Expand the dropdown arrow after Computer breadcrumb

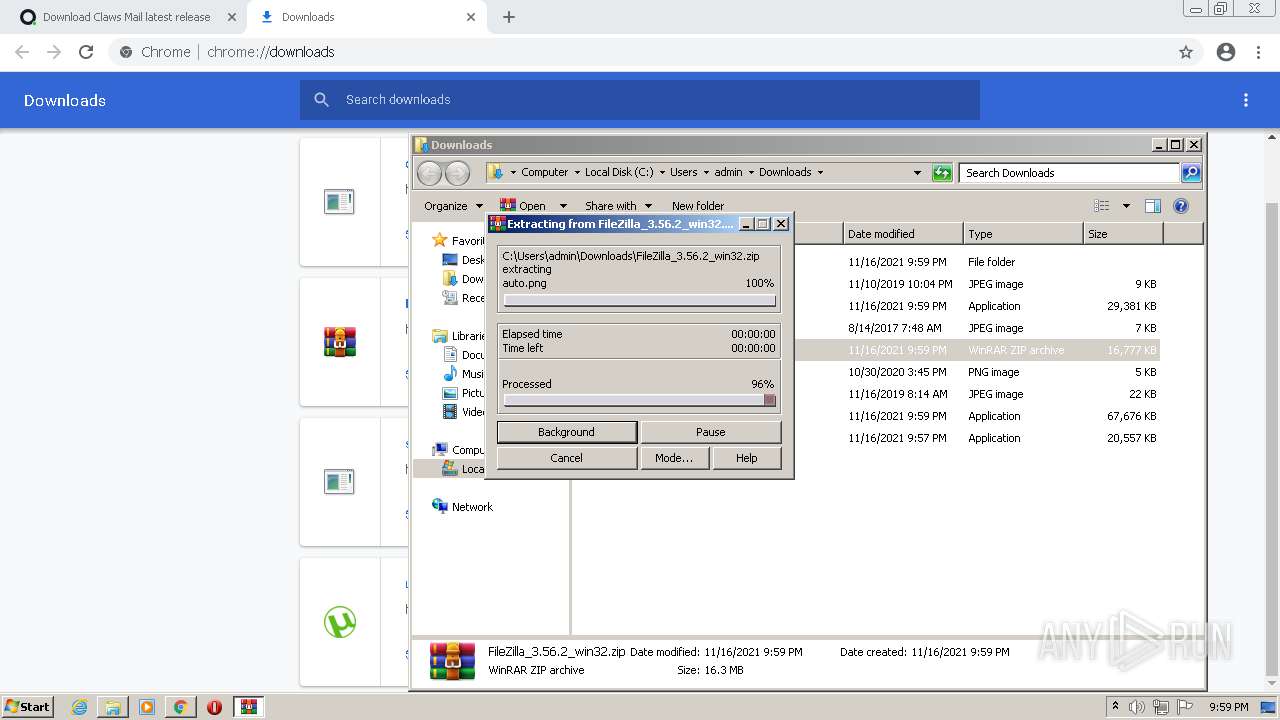576,172
